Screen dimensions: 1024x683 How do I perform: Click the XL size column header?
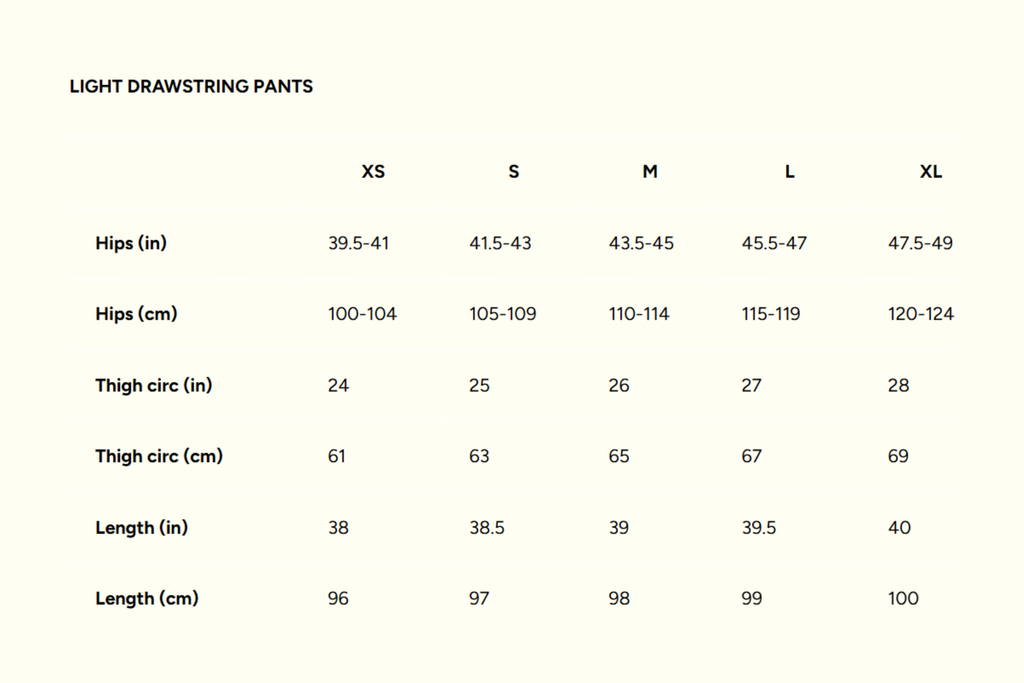[x=931, y=172]
